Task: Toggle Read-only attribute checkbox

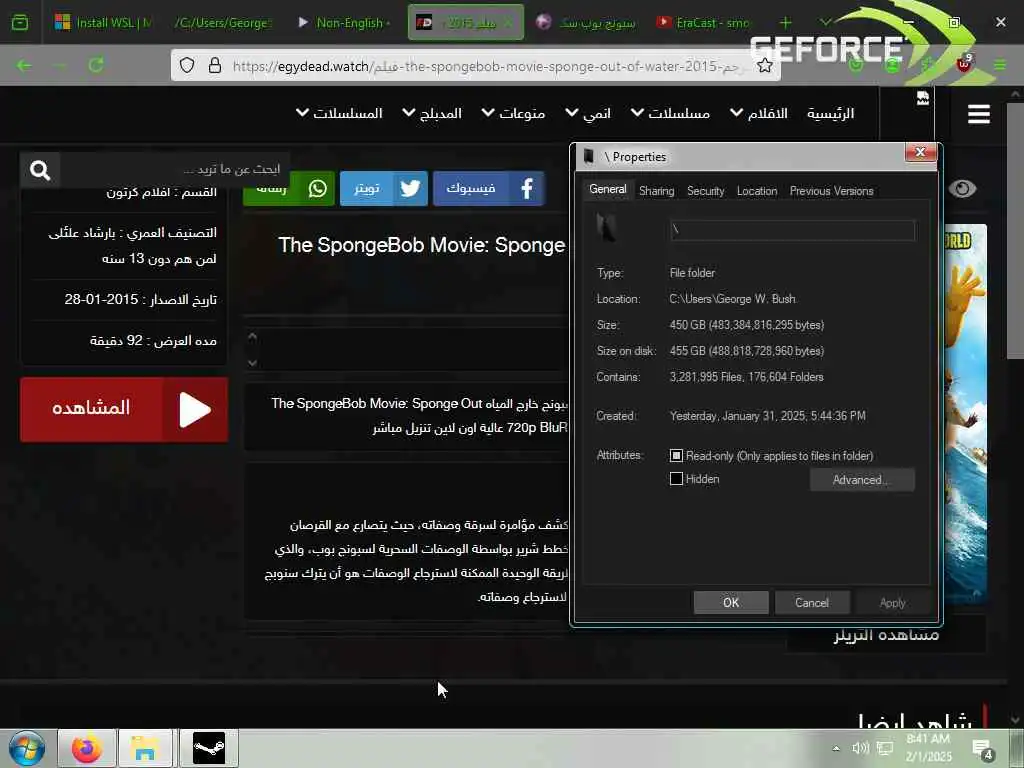Action: 677,455
